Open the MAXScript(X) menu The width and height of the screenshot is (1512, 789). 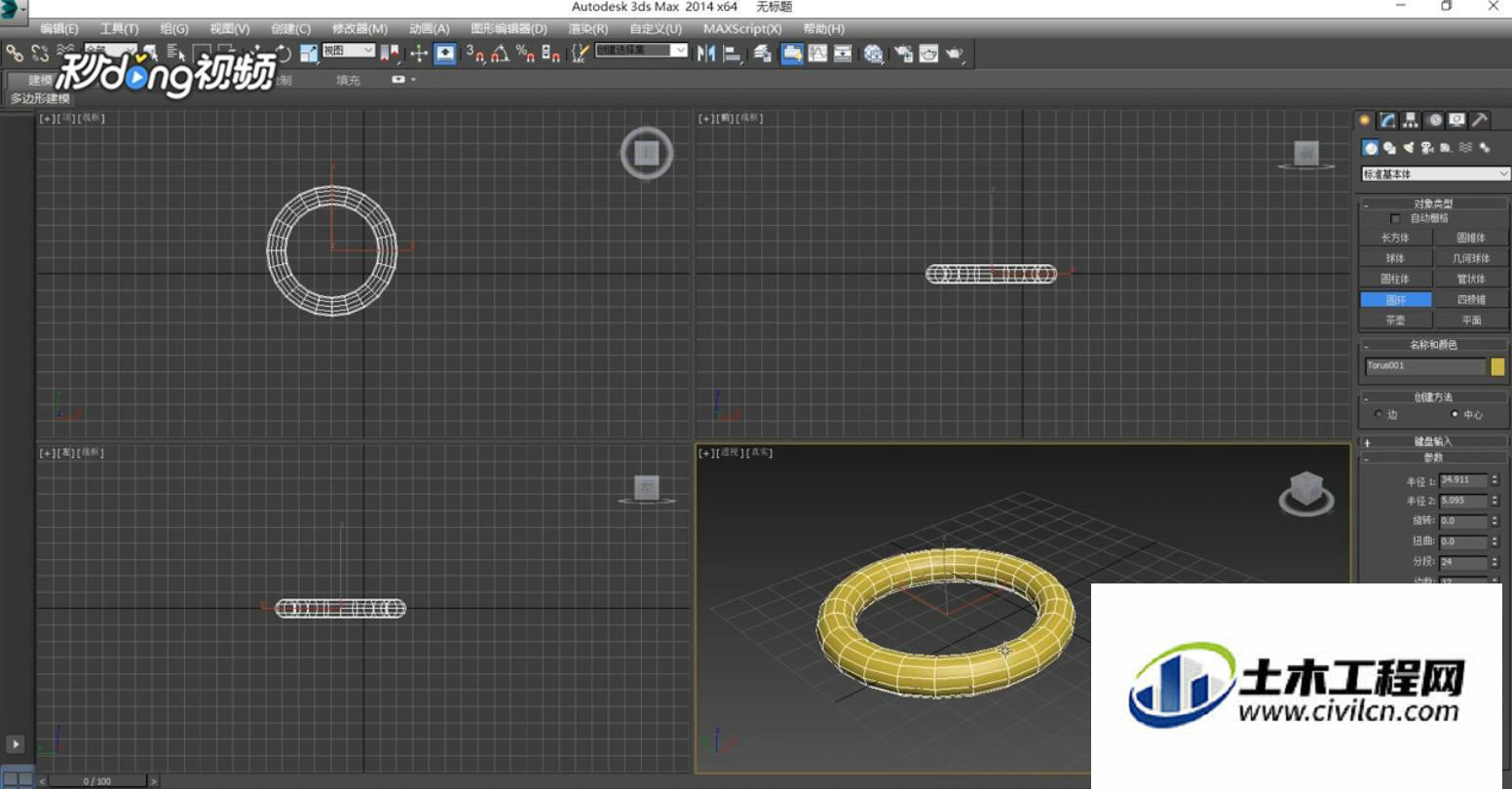pyautogui.click(x=742, y=29)
